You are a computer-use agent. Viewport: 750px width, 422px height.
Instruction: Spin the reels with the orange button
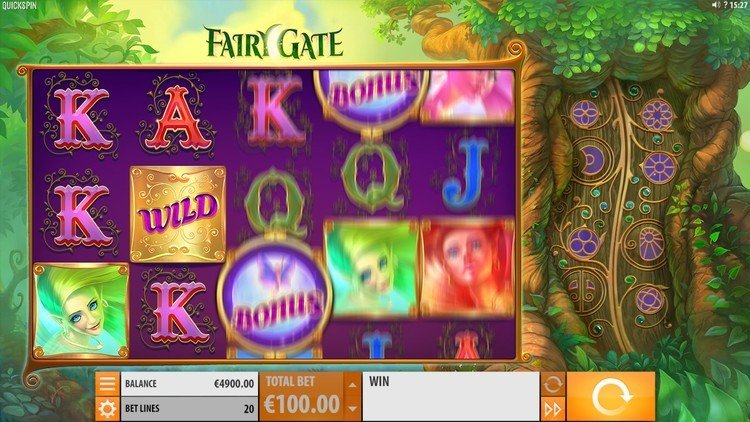click(611, 397)
